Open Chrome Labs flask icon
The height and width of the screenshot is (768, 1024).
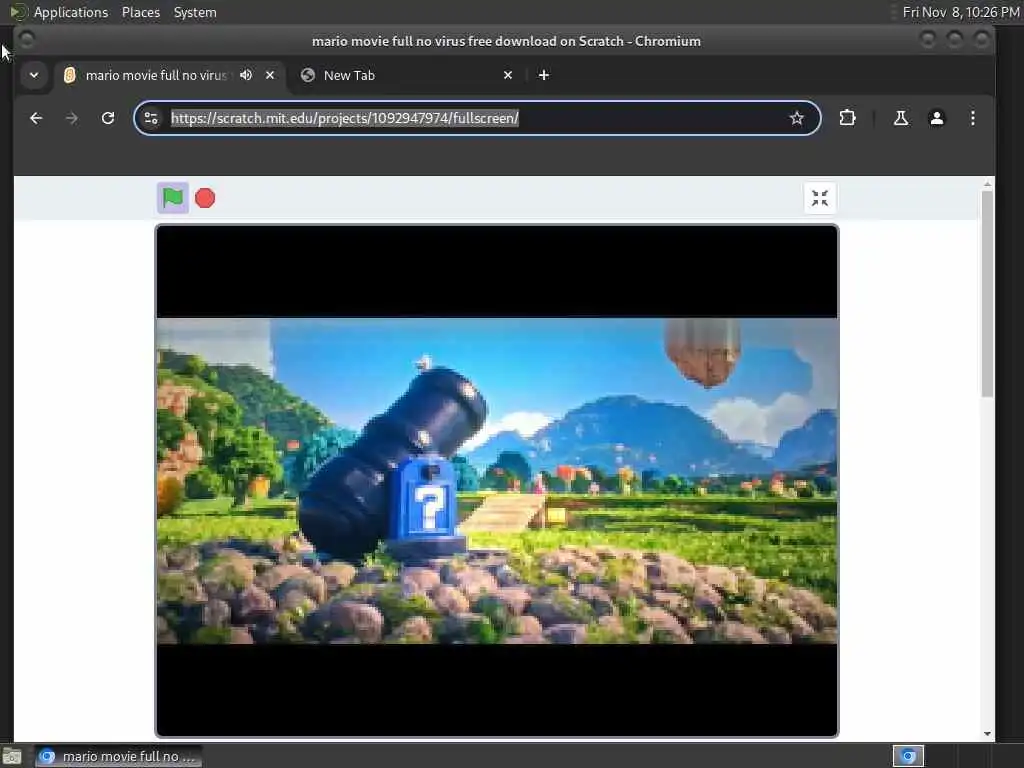coord(901,118)
